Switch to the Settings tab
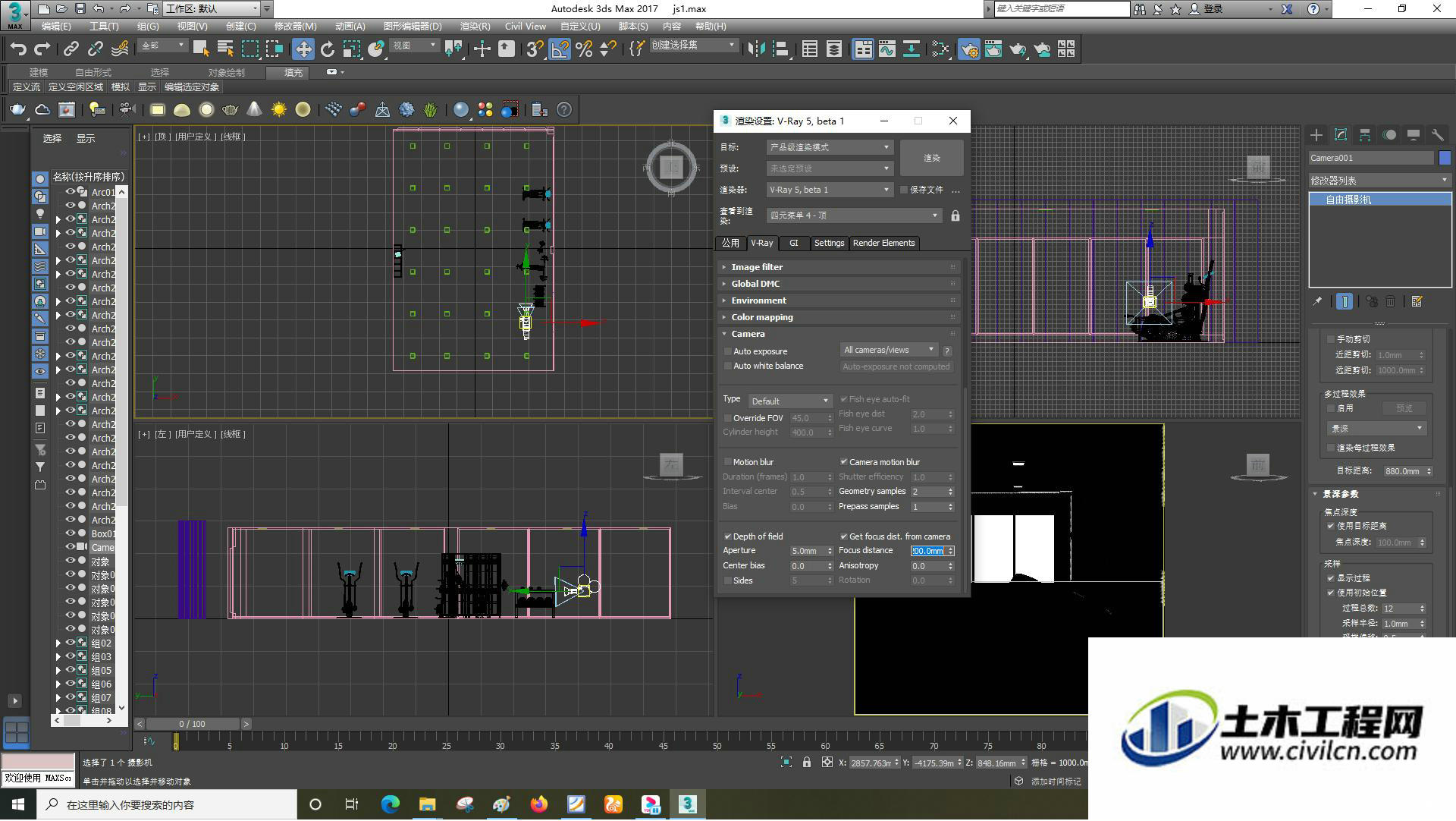This screenshot has width=1456, height=821. [x=829, y=244]
